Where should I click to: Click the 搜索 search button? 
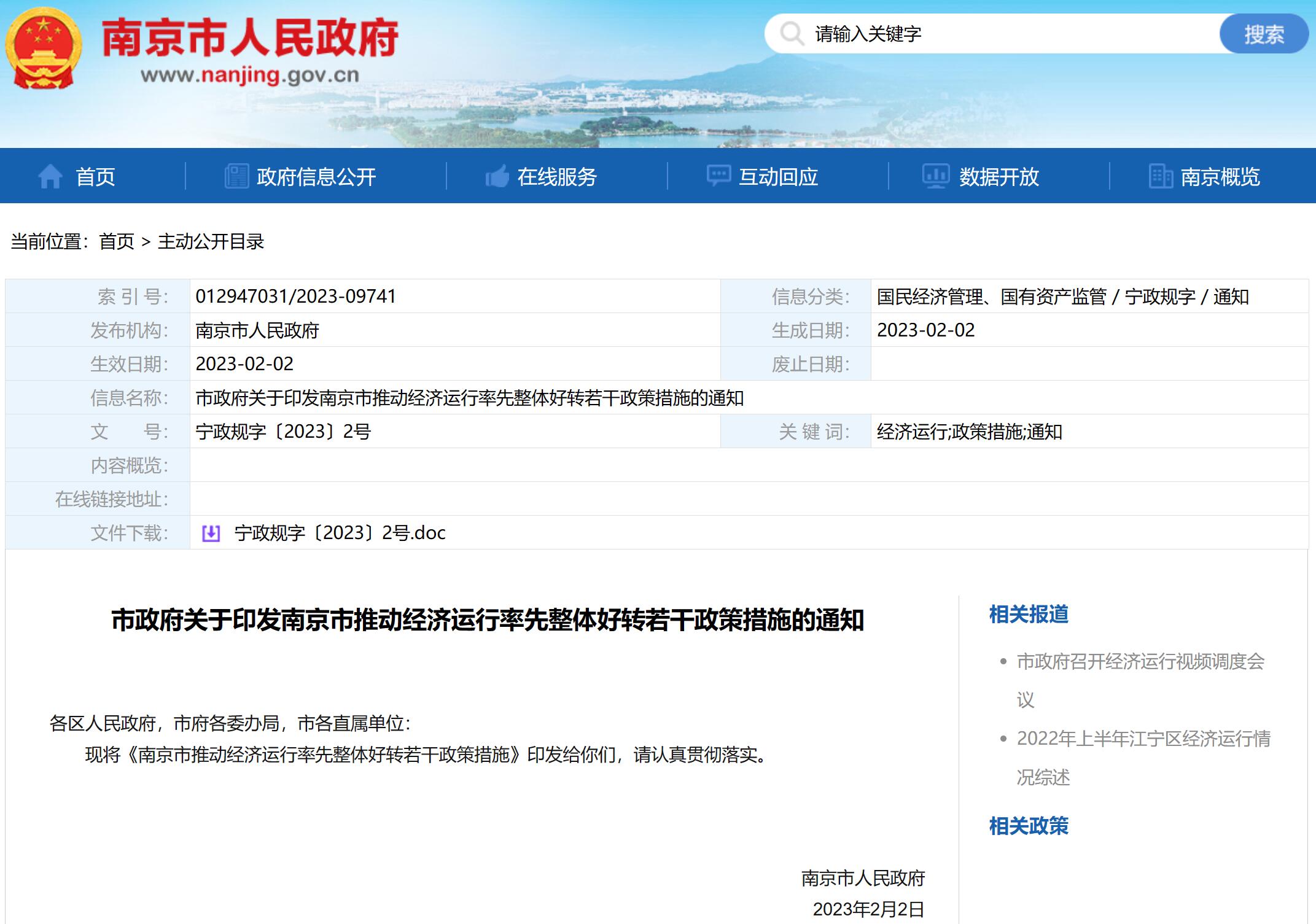tap(1264, 34)
